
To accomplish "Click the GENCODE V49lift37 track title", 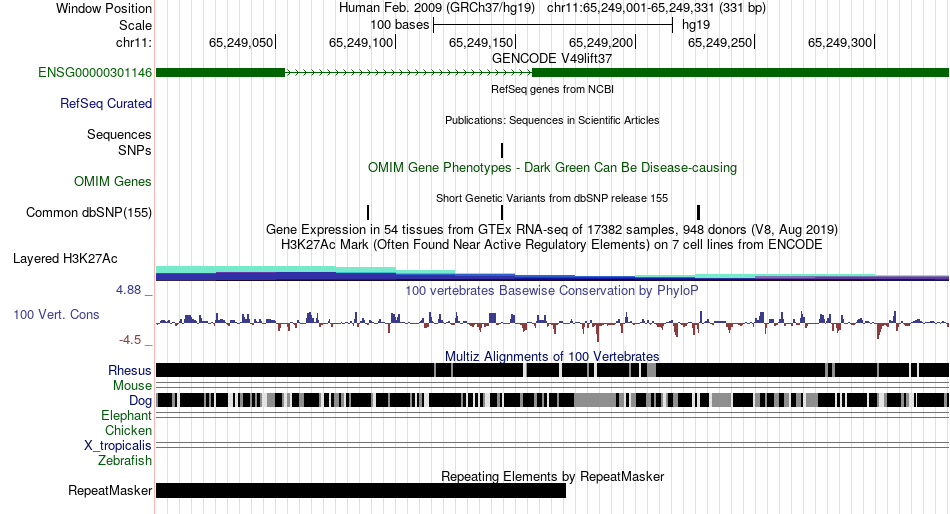I will pyautogui.click(x=552, y=59).
